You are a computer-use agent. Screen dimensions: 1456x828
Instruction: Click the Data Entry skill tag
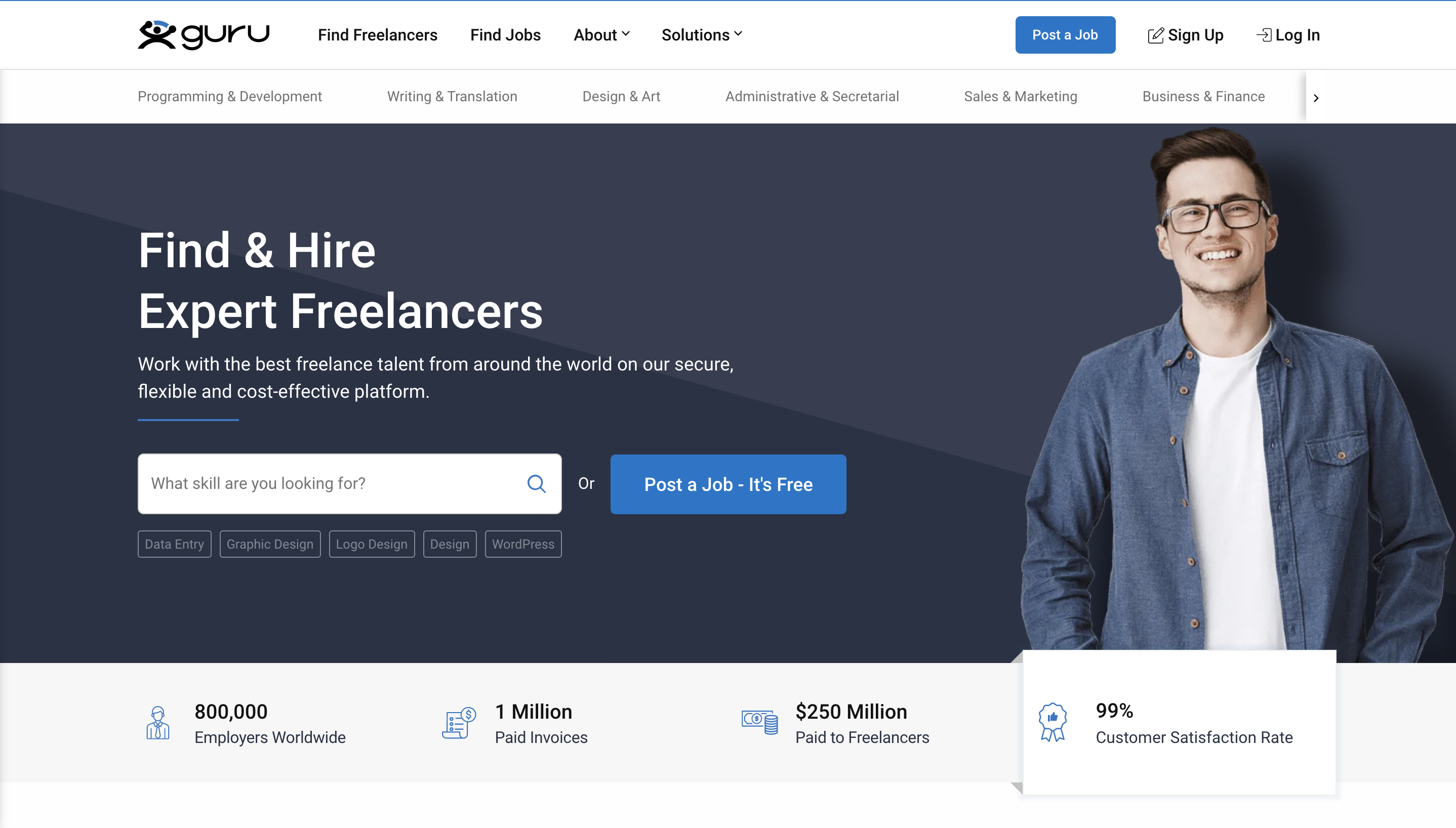coord(174,544)
